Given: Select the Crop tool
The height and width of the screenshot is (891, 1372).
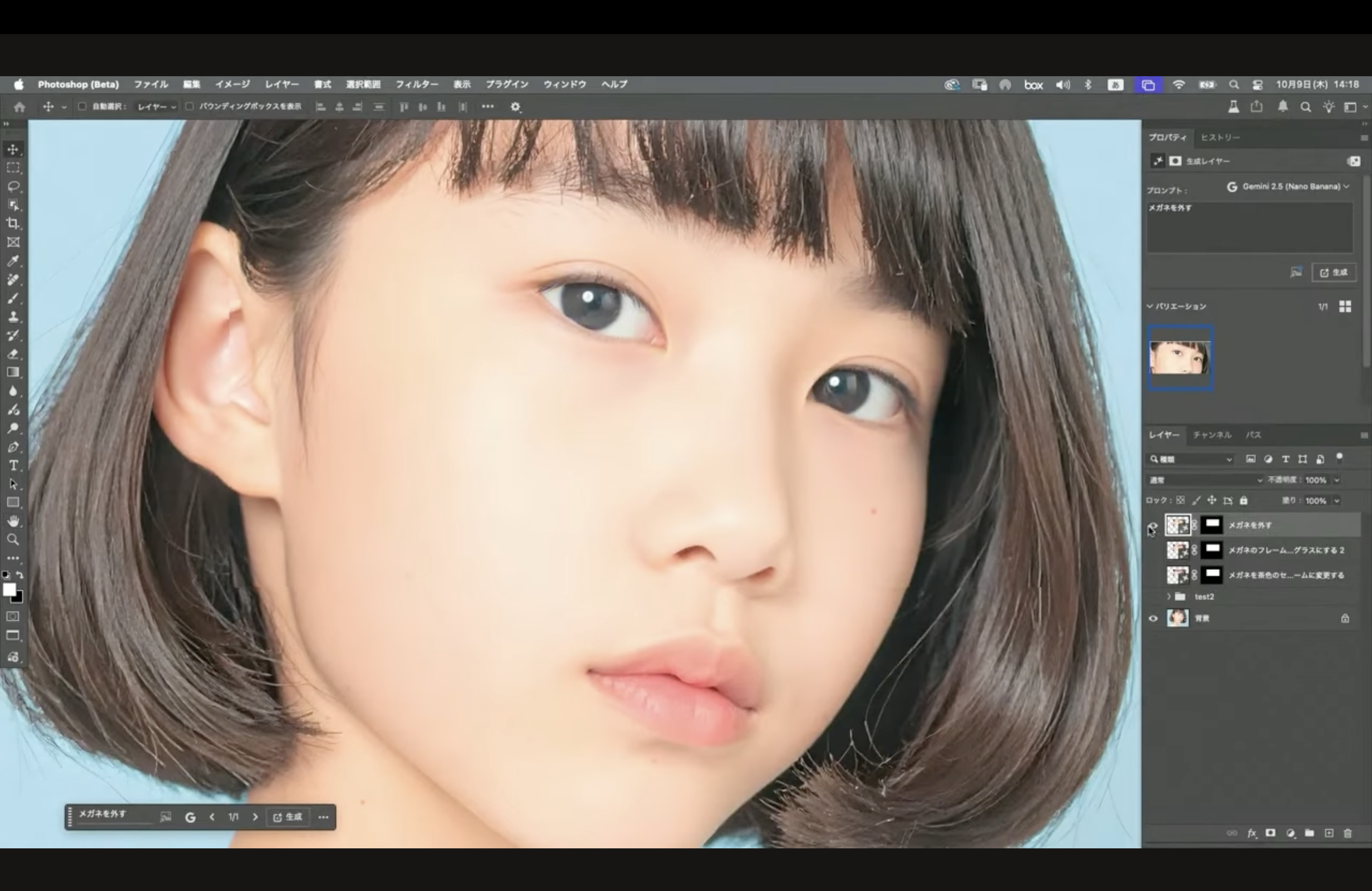Looking at the screenshot, I should pyautogui.click(x=13, y=224).
